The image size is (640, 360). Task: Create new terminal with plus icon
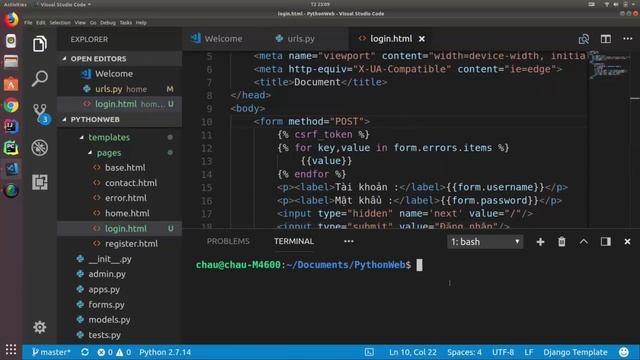(540, 242)
